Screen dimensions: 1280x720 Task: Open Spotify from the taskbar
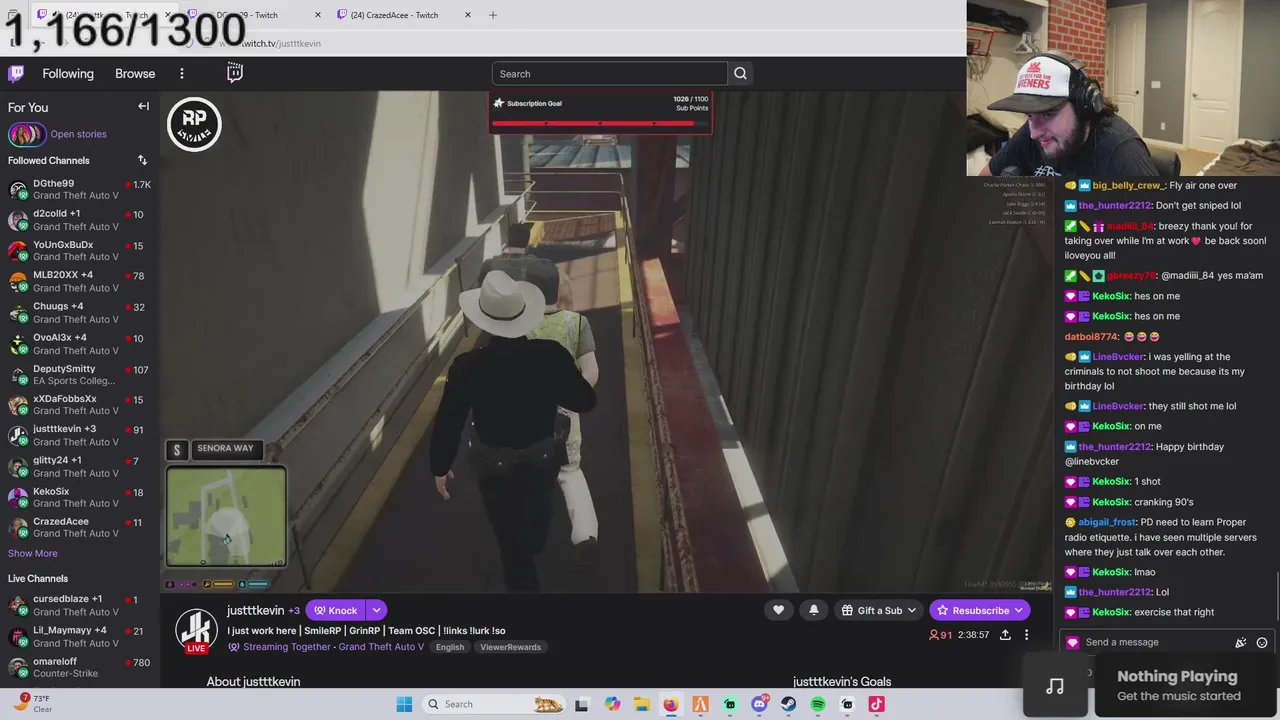[x=818, y=704]
